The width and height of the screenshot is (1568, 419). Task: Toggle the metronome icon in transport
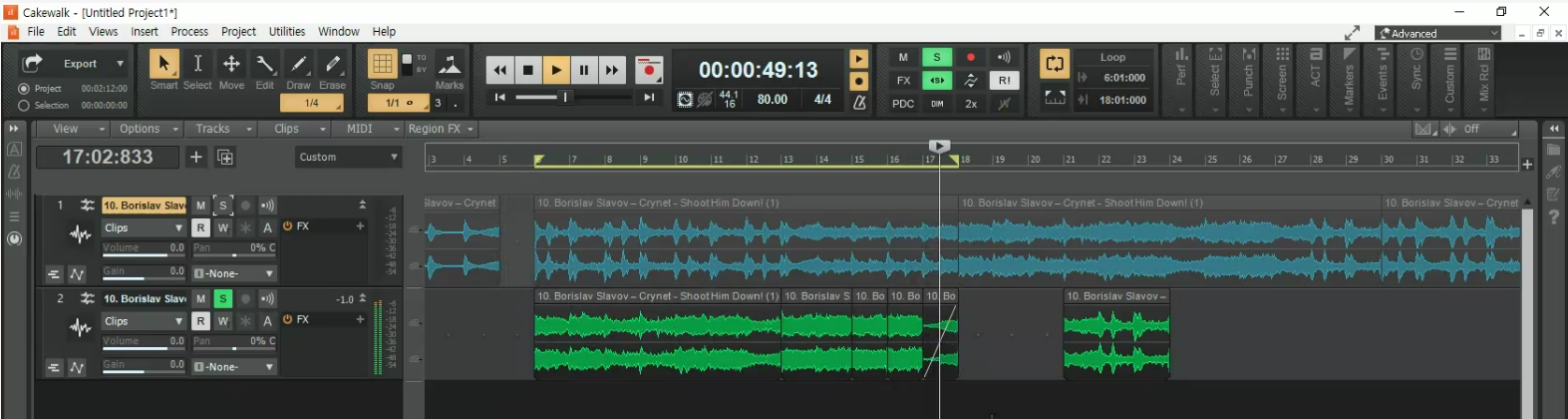(859, 102)
